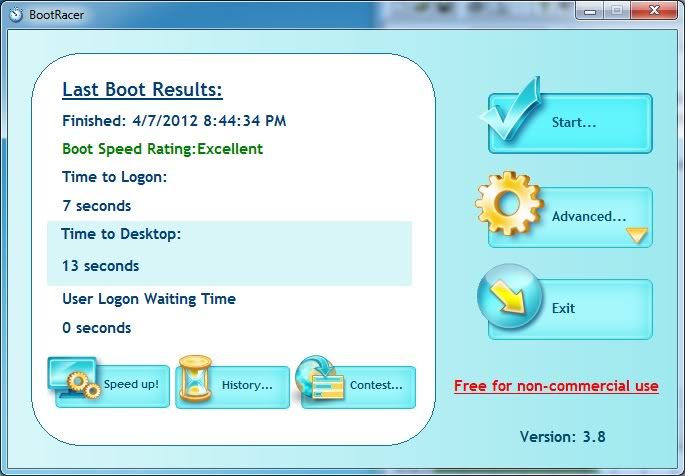Image resolution: width=685 pixels, height=476 pixels.
Task: Click the golden gear icon on Advanced
Action: click(x=509, y=204)
